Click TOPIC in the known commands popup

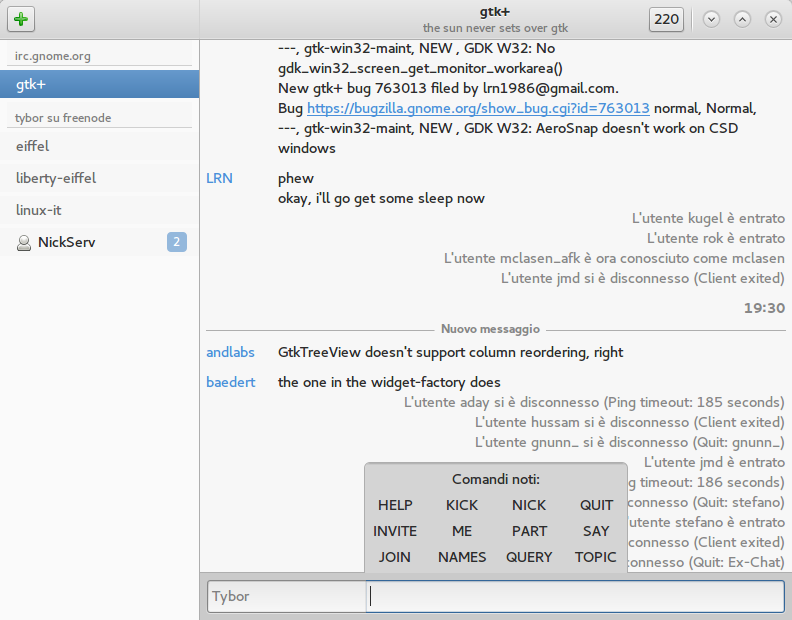(x=596, y=557)
